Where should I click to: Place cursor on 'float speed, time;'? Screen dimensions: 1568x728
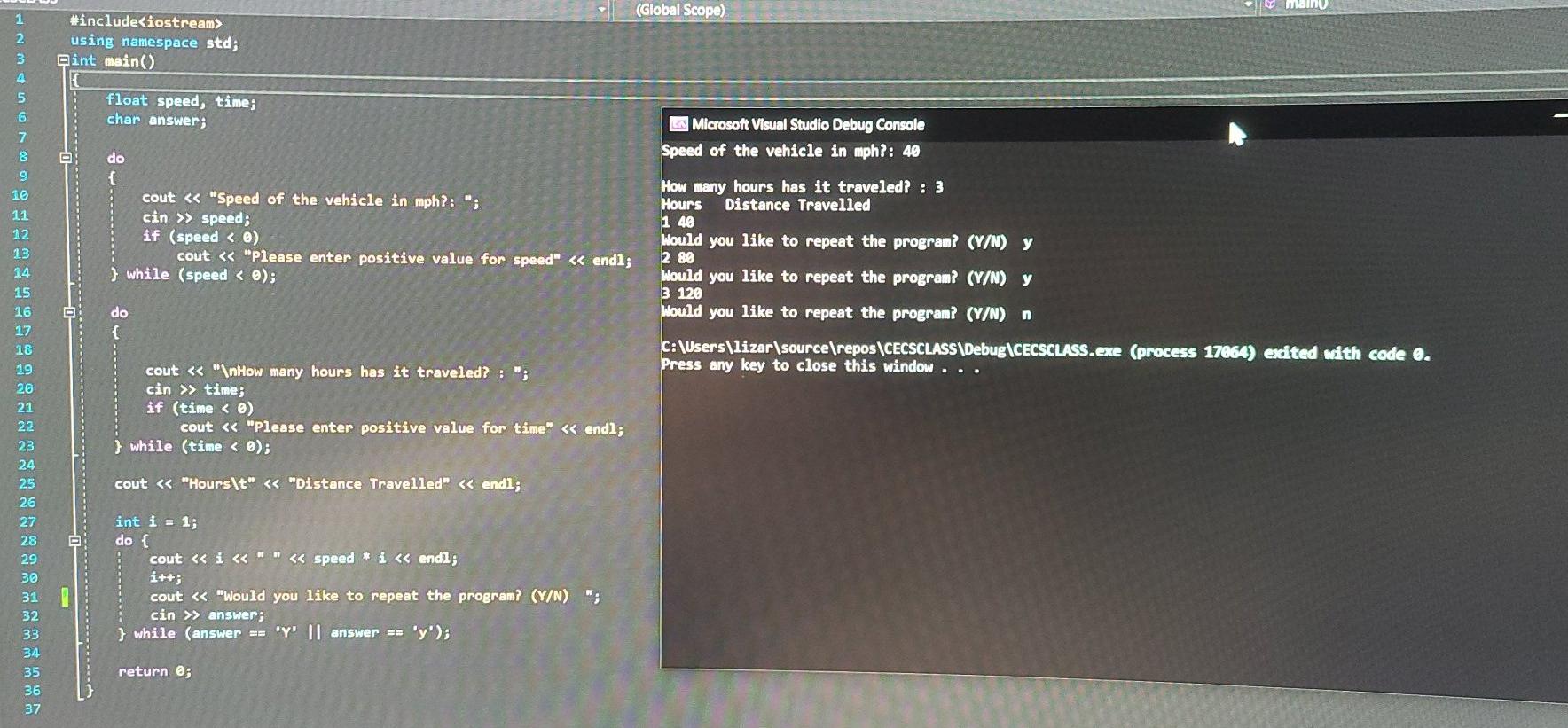pos(181,101)
